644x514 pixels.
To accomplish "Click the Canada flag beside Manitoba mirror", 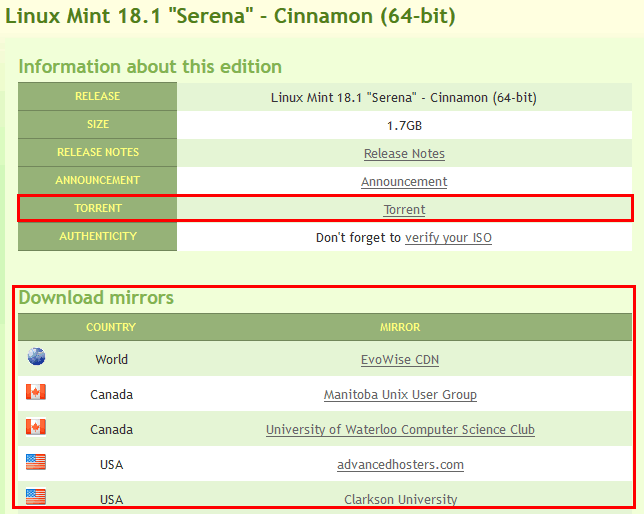I will pyautogui.click(x=36, y=392).
